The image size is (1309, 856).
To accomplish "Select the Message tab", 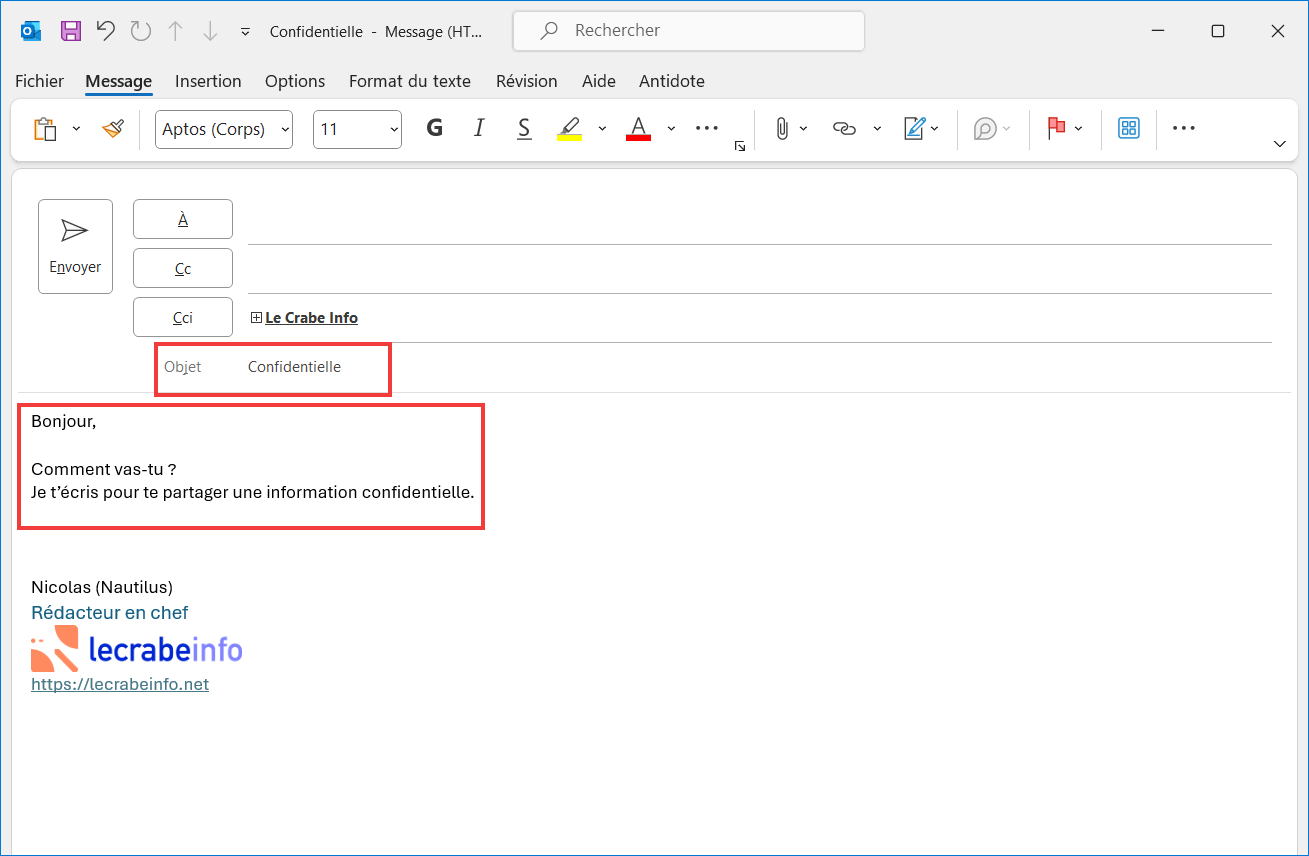I will point(119,81).
